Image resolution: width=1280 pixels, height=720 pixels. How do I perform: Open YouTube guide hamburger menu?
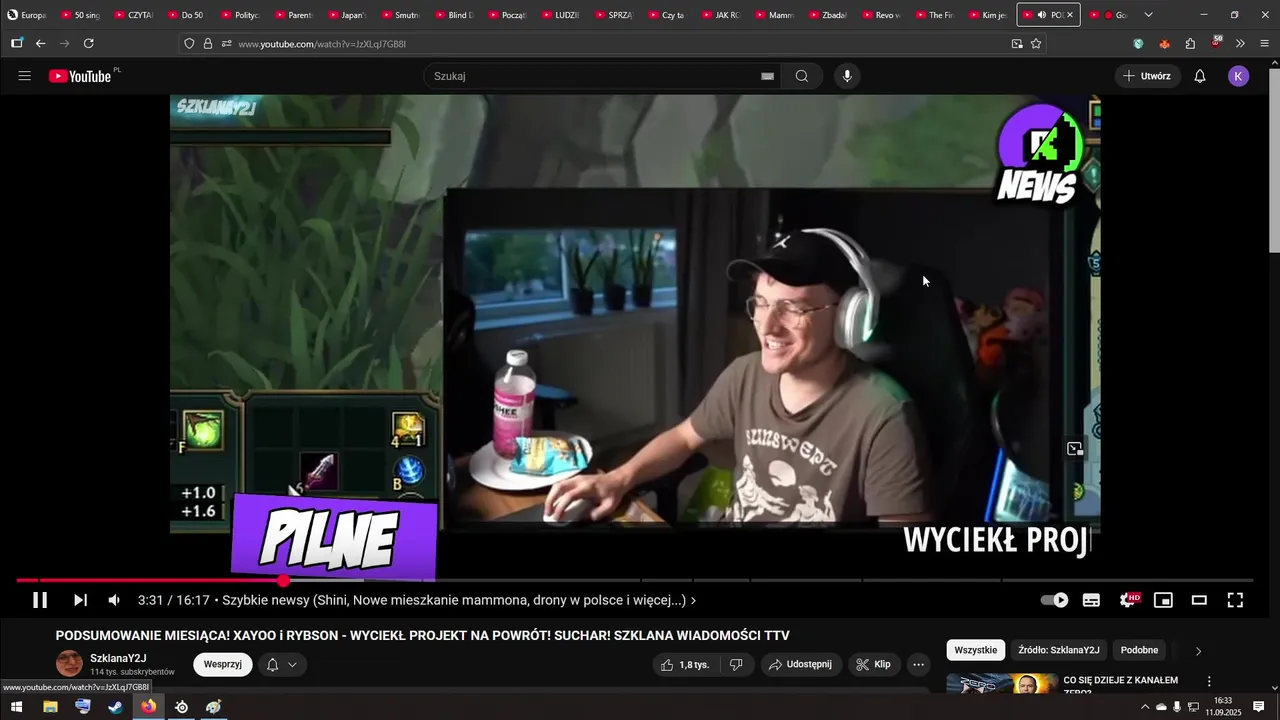[25, 76]
